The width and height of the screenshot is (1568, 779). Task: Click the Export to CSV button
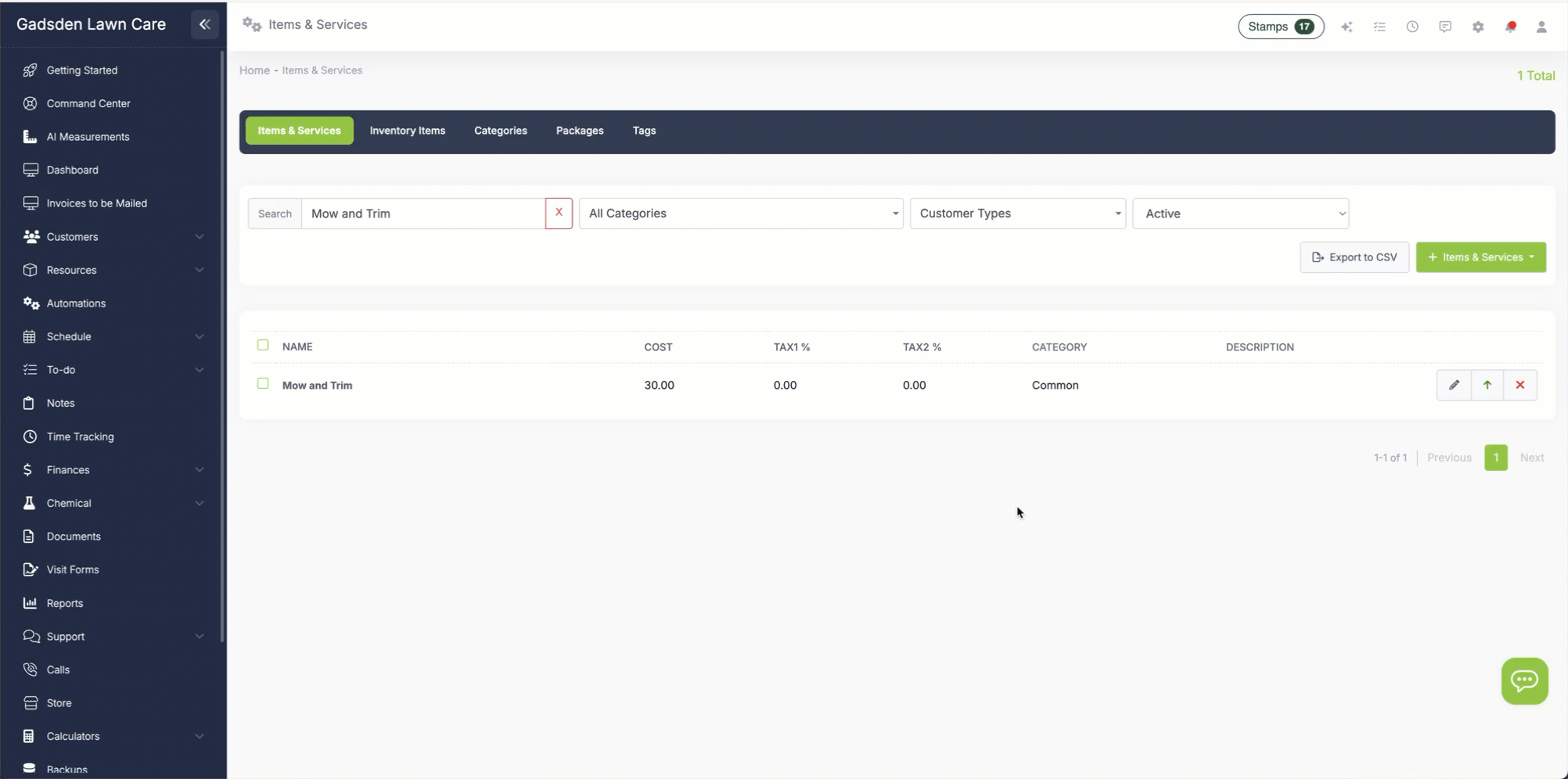1354,257
